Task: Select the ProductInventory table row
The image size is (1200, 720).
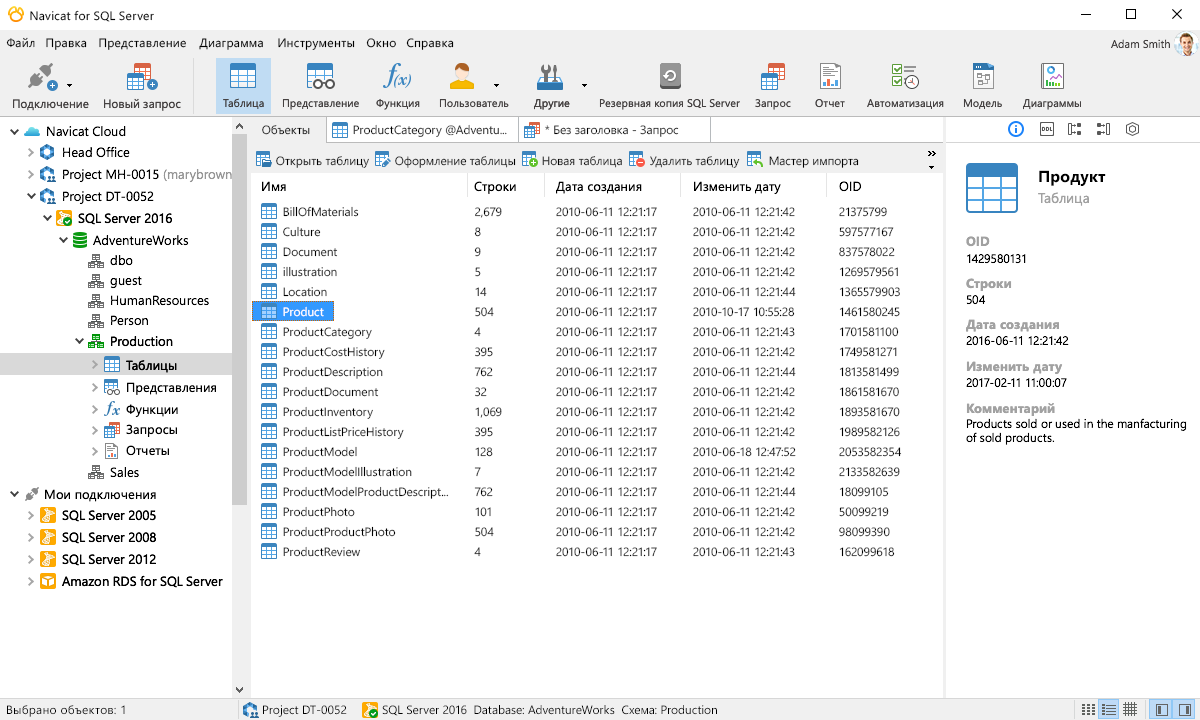Action: click(x=596, y=412)
